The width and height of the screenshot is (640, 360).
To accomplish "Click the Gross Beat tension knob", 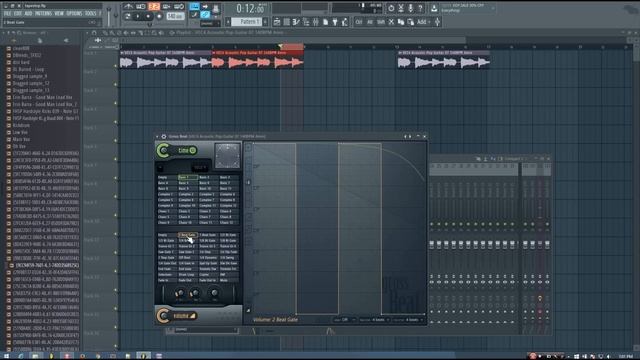I will [x=215, y=293].
